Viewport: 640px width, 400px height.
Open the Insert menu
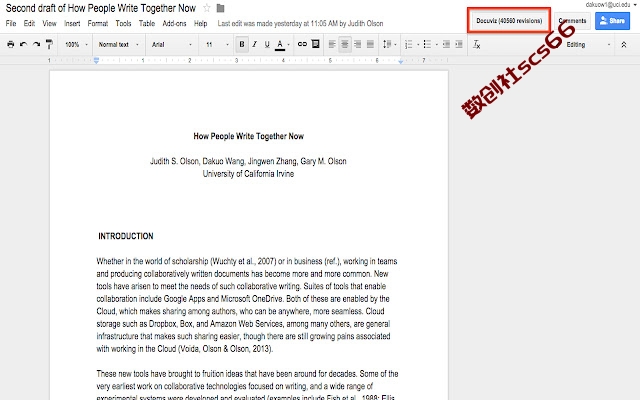(x=72, y=23)
